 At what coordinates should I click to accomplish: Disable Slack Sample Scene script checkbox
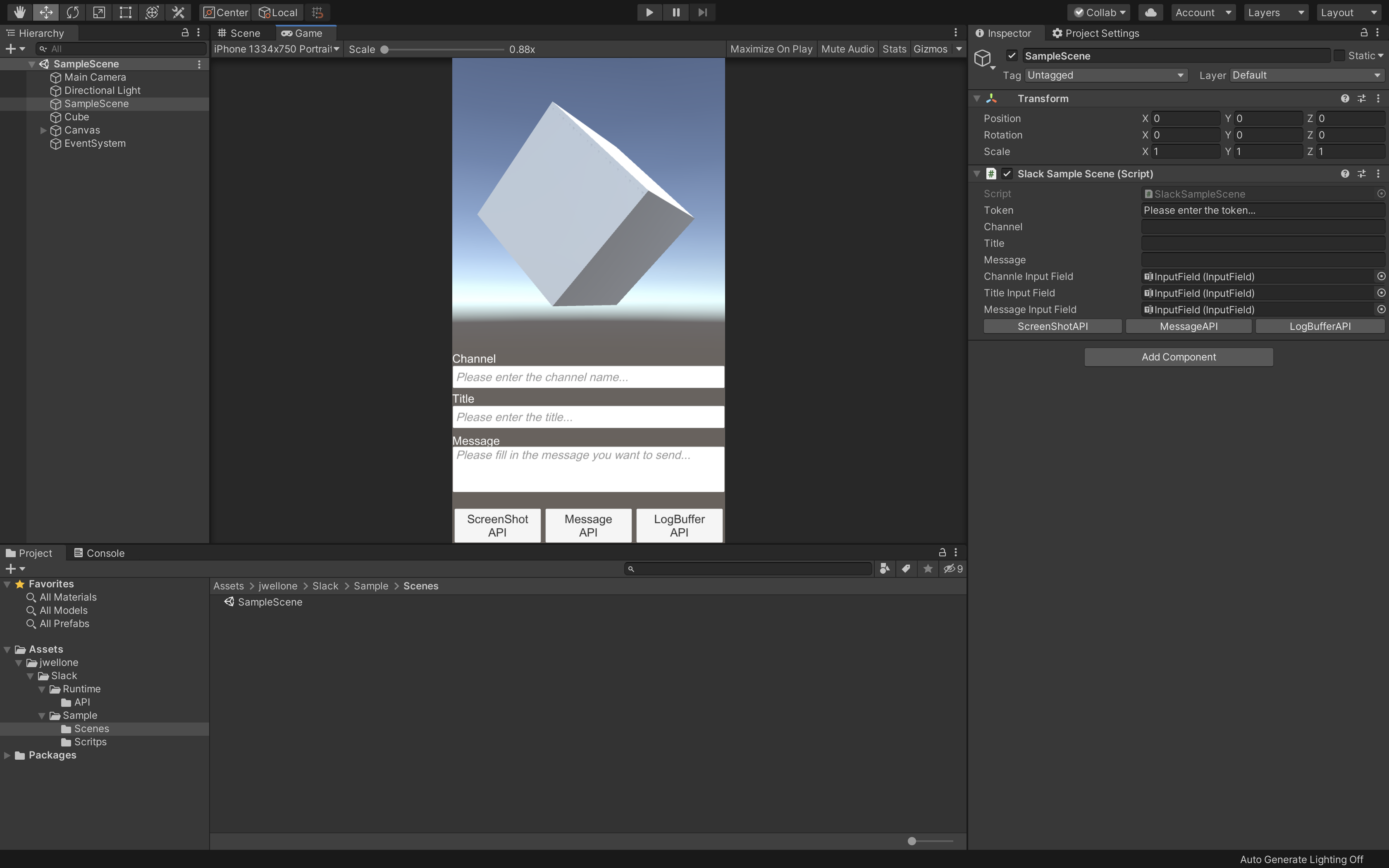click(1007, 173)
